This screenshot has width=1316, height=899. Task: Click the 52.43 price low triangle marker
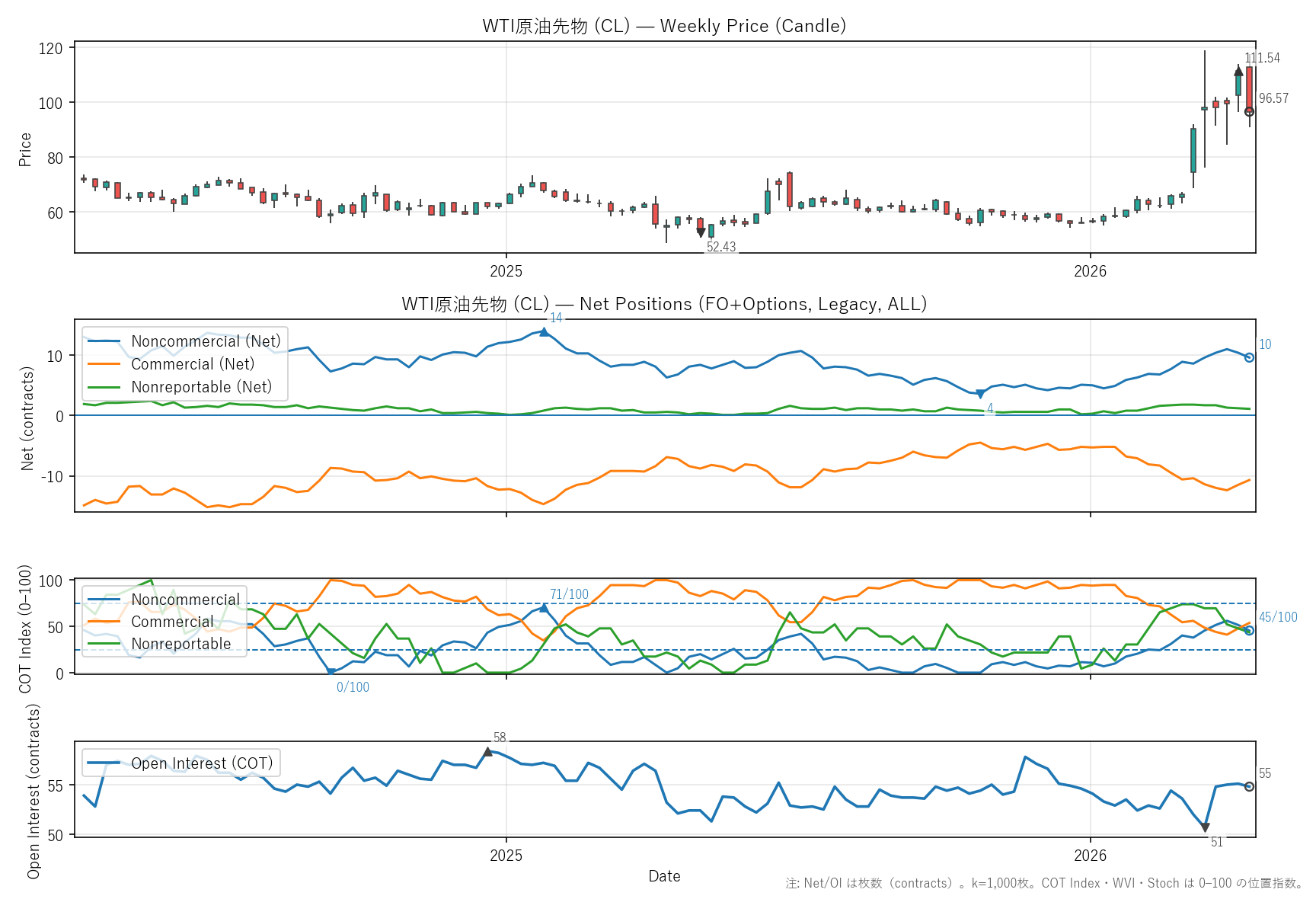[701, 233]
